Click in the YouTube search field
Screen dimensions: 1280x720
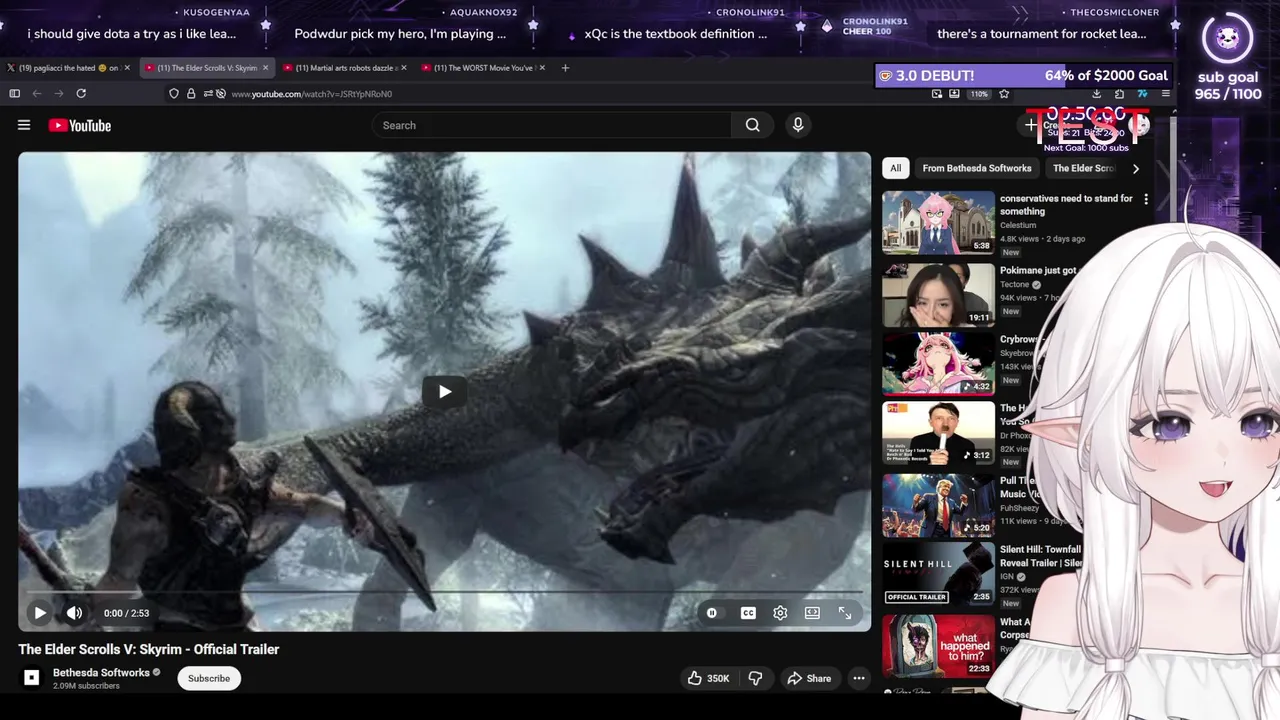[552, 125]
